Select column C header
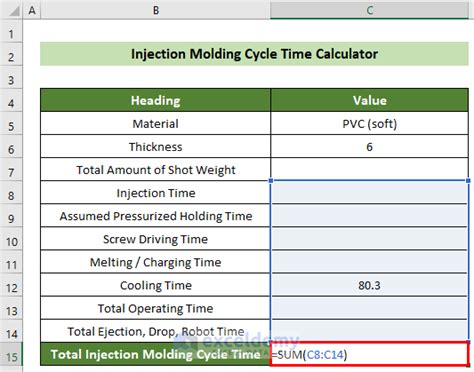Screen dimensions: 474x372 coord(369,10)
